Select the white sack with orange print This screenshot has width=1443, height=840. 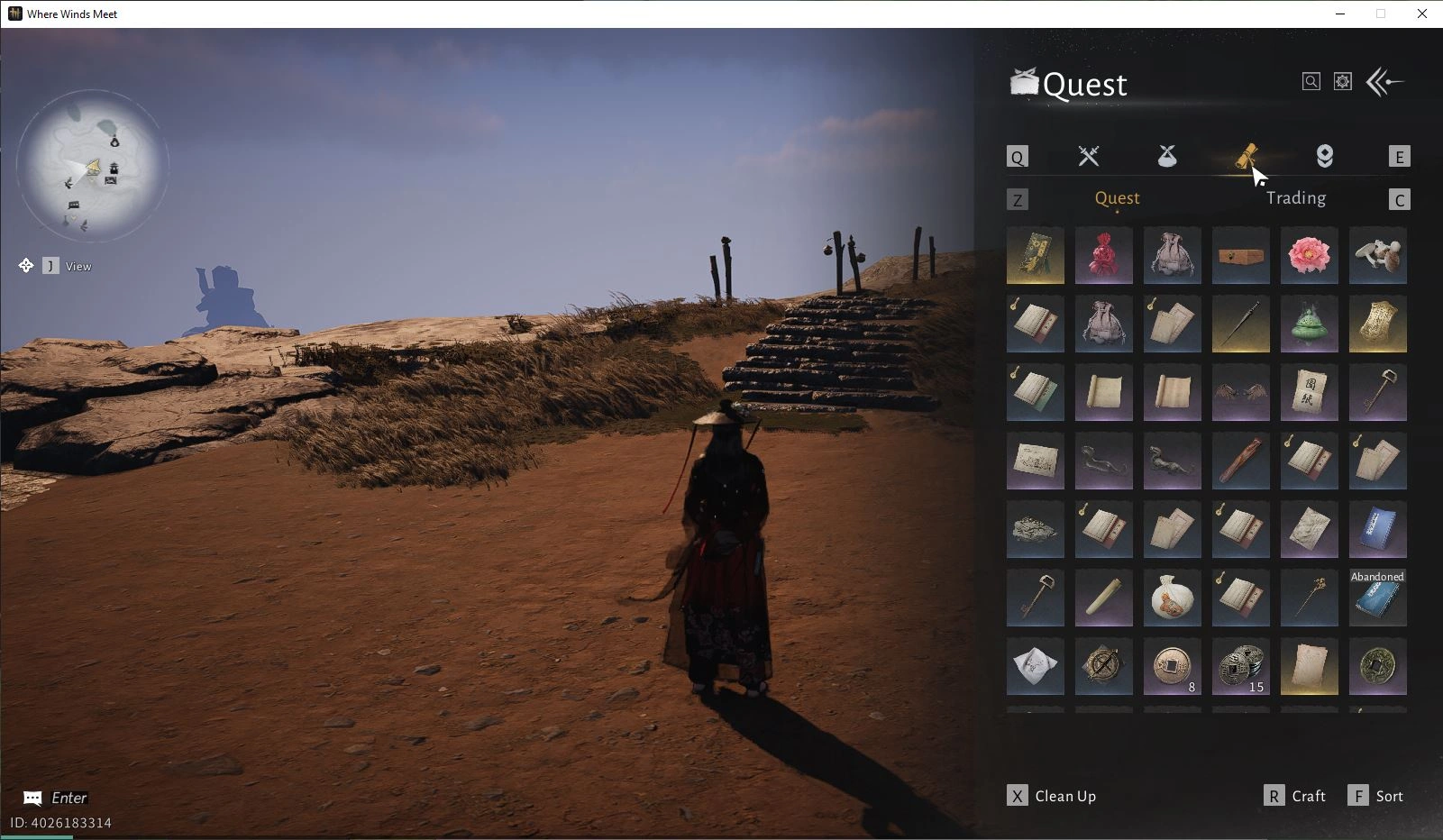pos(1172,598)
